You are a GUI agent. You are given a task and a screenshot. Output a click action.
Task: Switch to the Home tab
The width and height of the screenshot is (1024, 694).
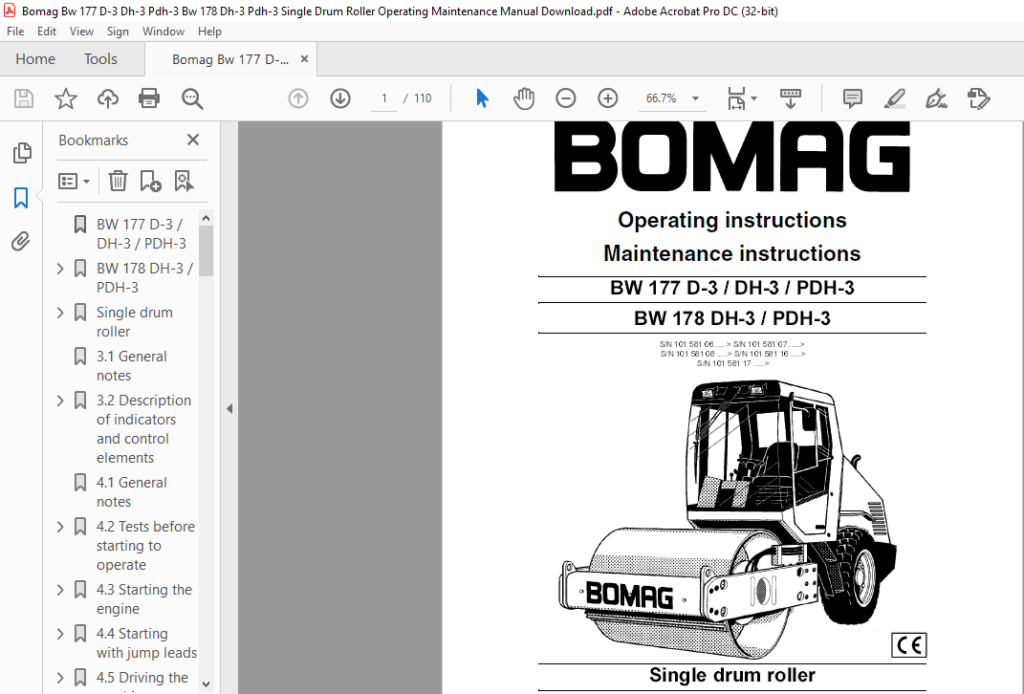(35, 59)
